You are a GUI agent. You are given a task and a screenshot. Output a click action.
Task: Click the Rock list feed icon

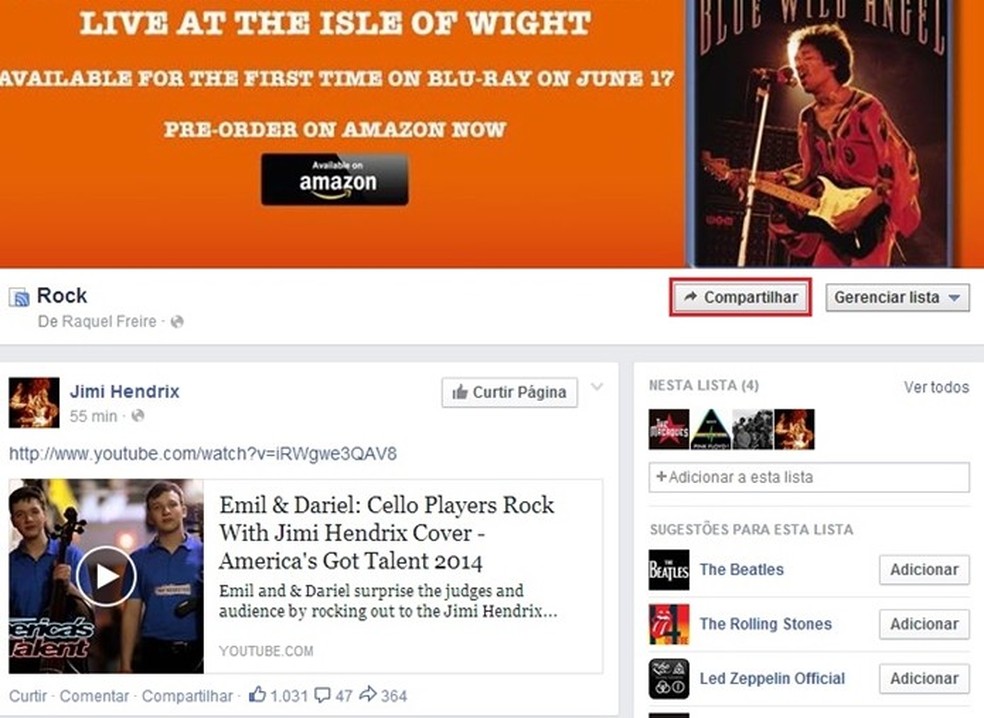(19, 297)
